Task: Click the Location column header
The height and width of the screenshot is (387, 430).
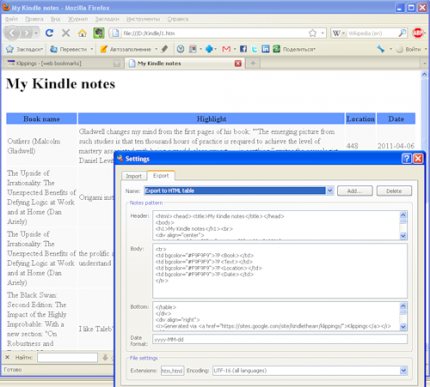Action: pyautogui.click(x=360, y=119)
